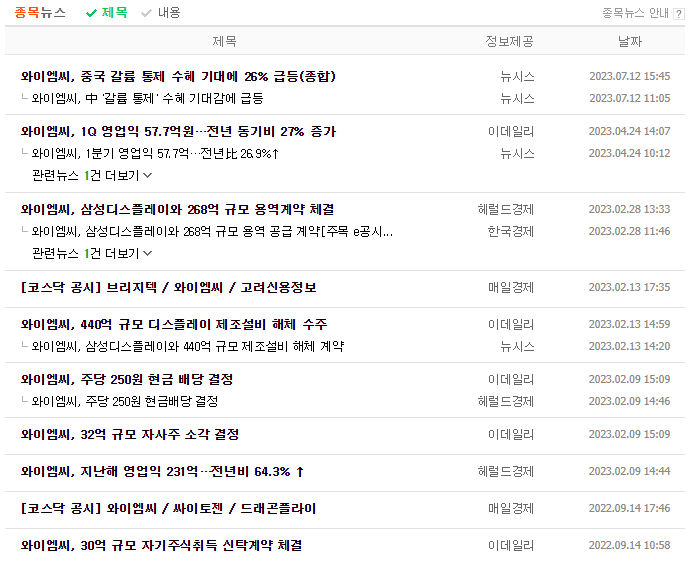The width and height of the screenshot is (697, 567).
Task: Click 이데일리 source for 32억 자사주 소각 article
Action: pyautogui.click(x=511, y=434)
